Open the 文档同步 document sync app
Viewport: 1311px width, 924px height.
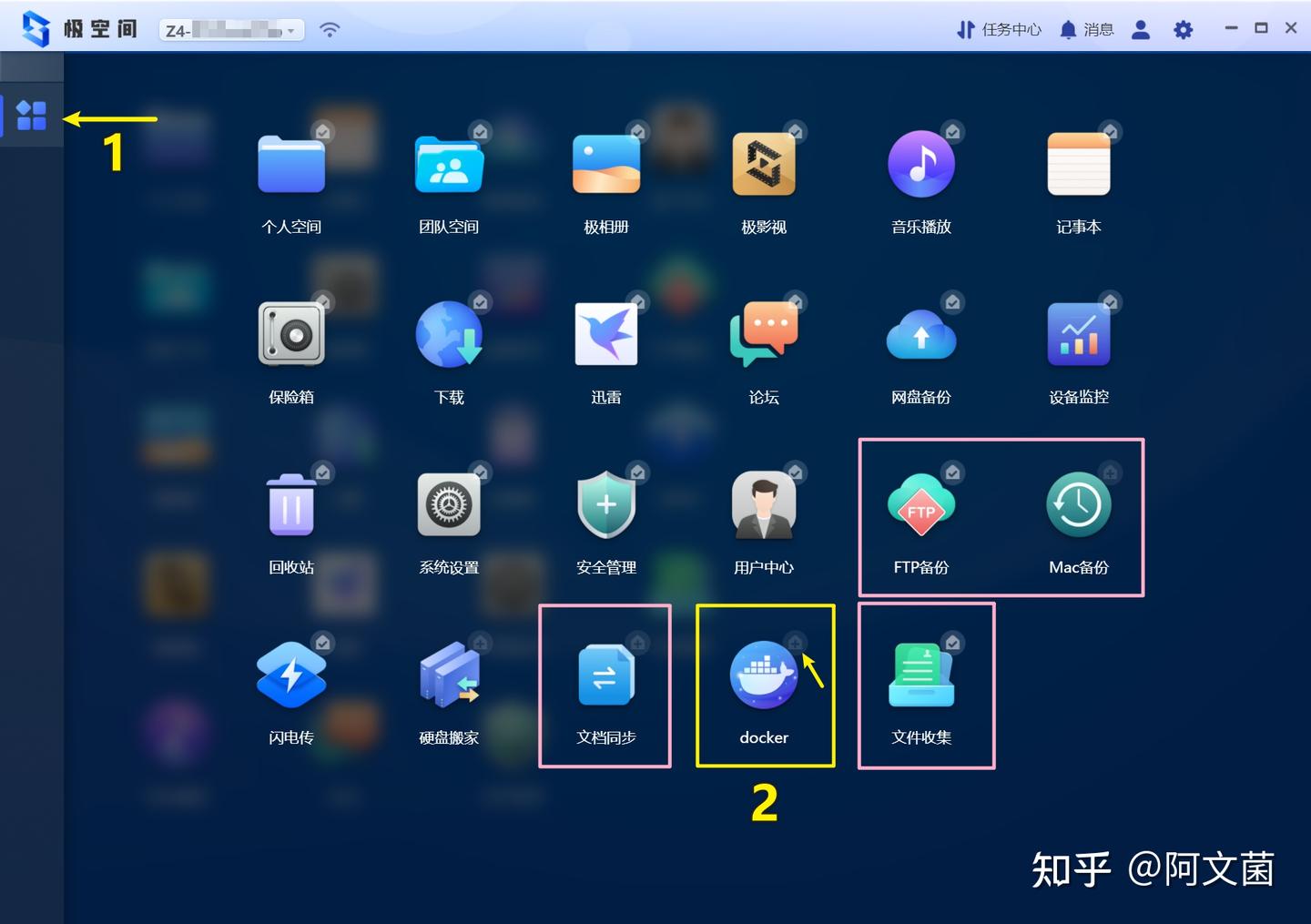[x=605, y=675]
